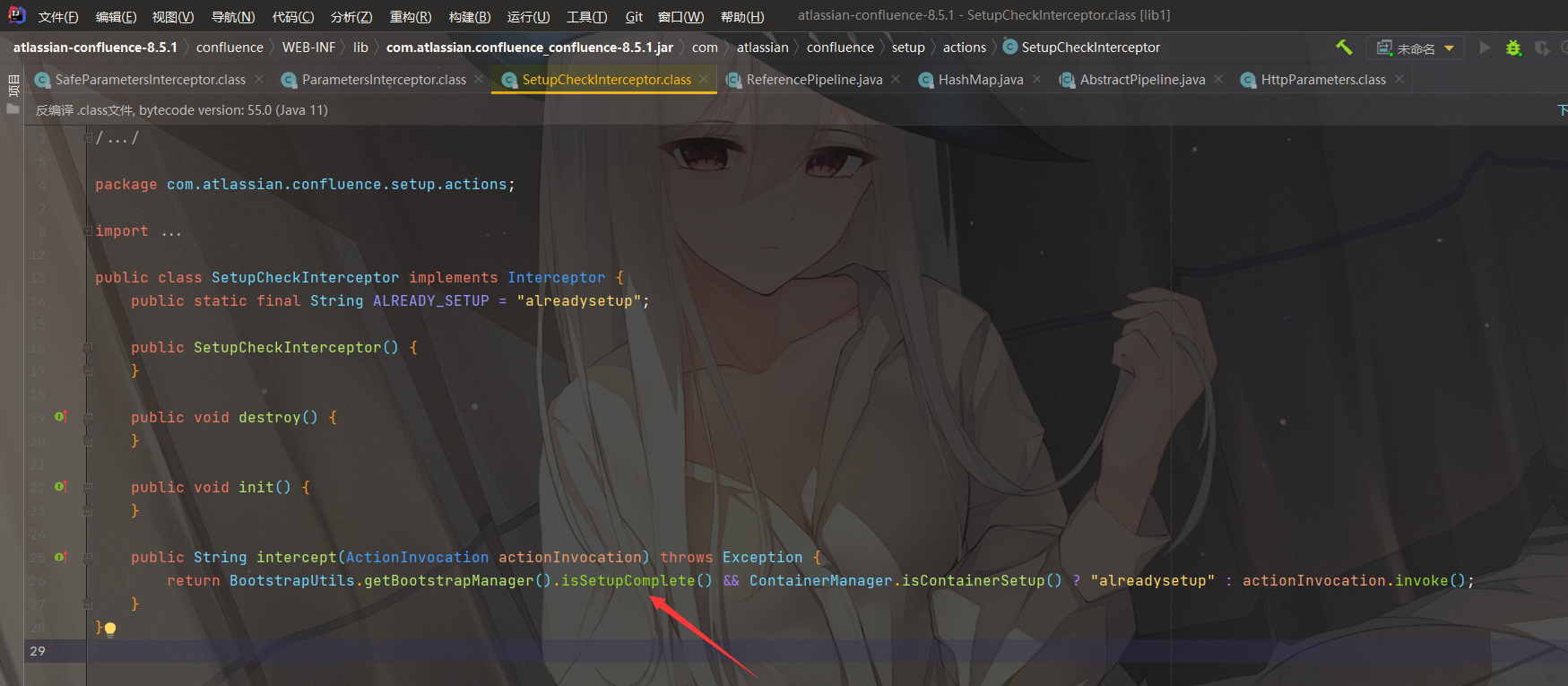This screenshot has width=1568, height=686.
Task: Open the 窗口(W) menu
Action: click(x=680, y=16)
